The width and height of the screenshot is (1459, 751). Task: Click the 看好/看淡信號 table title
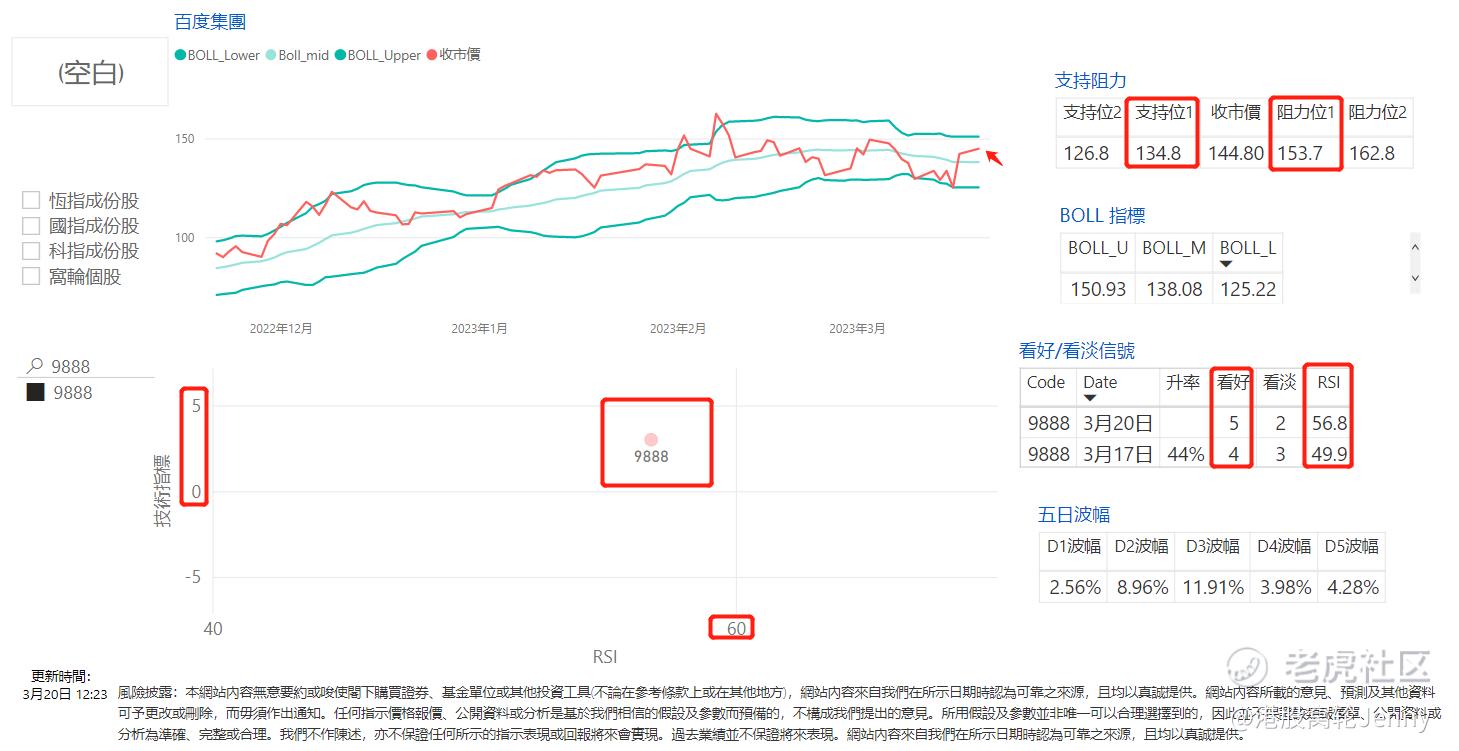pyautogui.click(x=1077, y=350)
